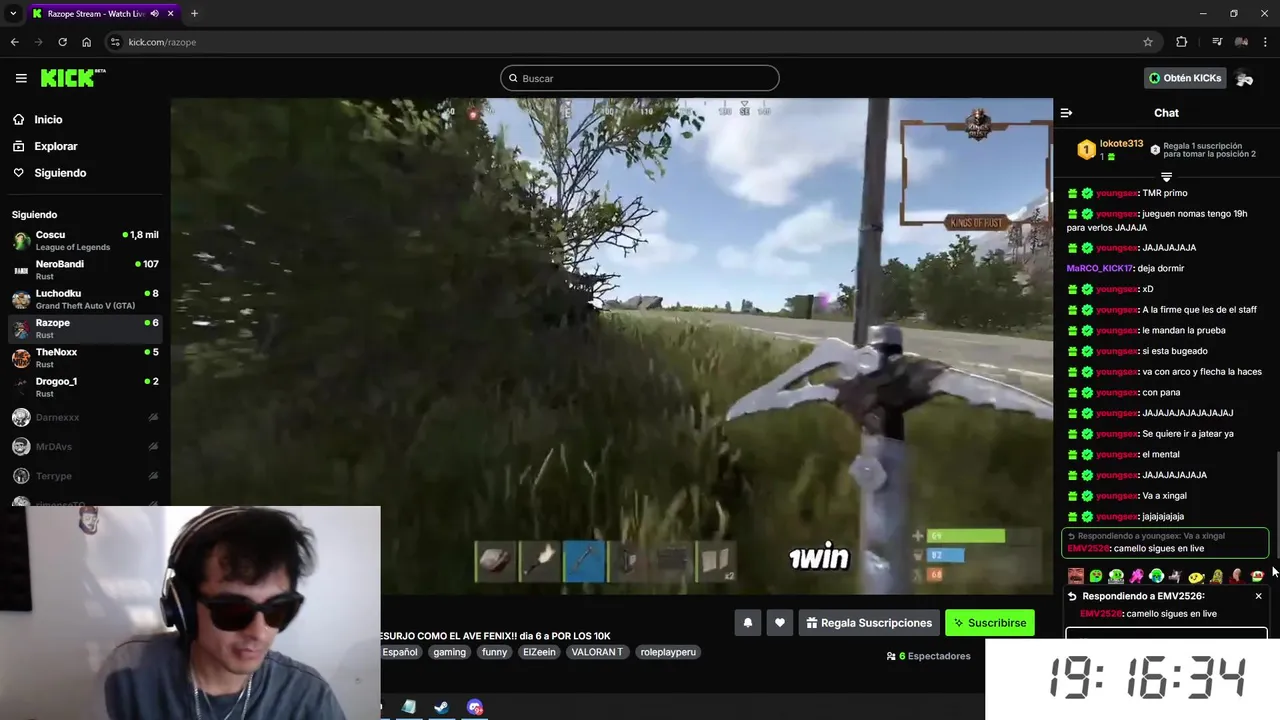Bookmark this page with star icon
The image size is (1280, 720).
click(1148, 42)
